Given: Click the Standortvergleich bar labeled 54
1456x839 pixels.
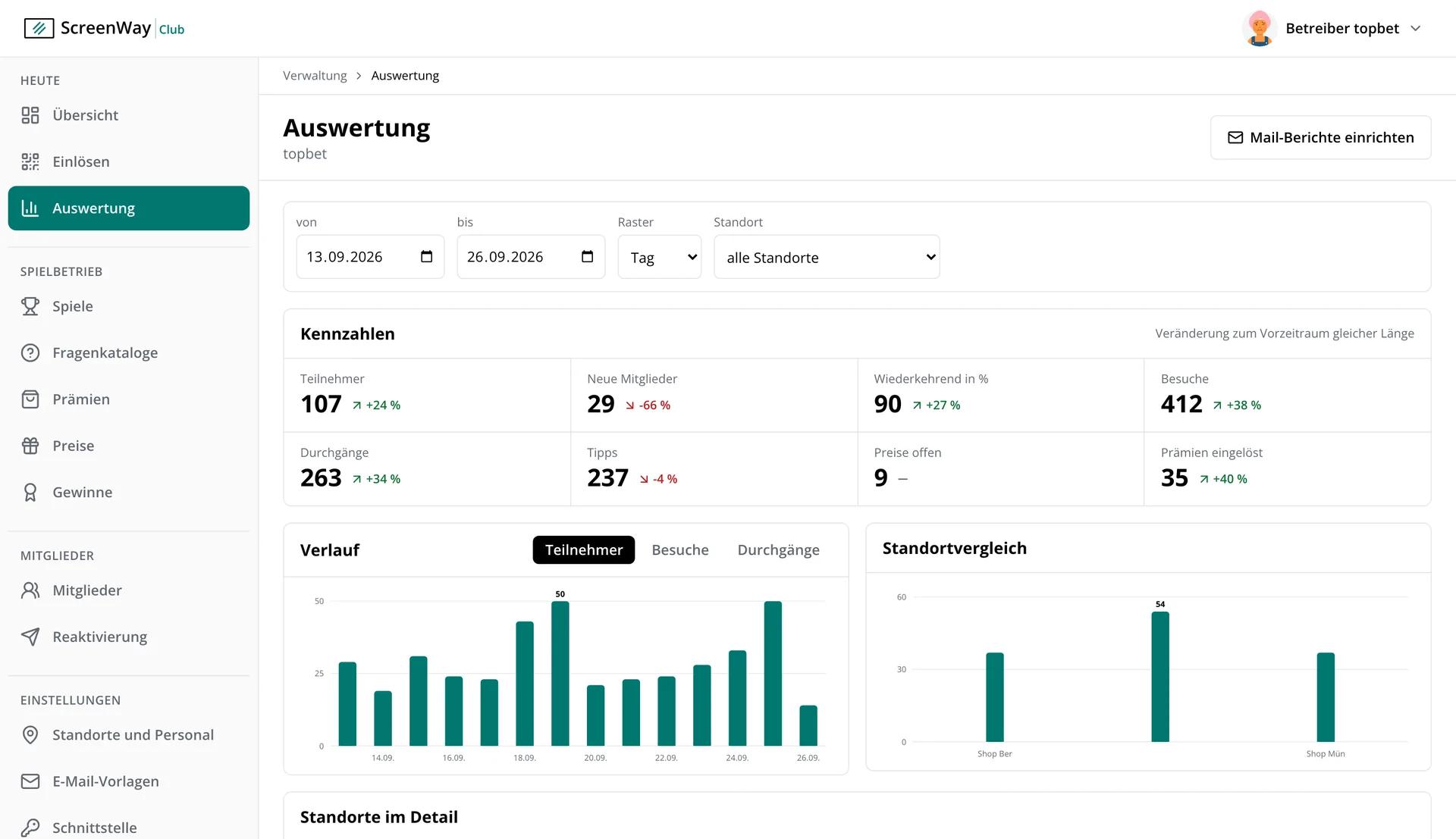Looking at the screenshot, I should (1160, 677).
